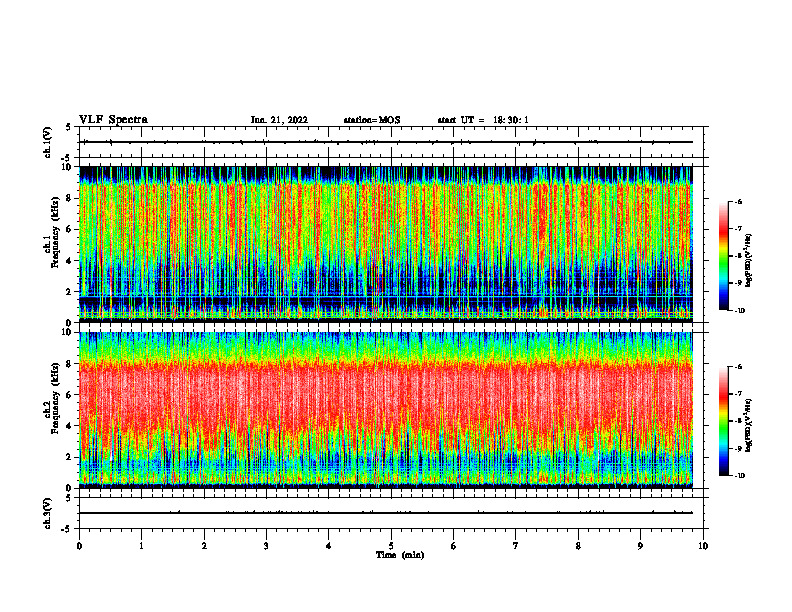Click the Time axis tick label "1"
Screen dimensions: 792x612
[x=141, y=546]
